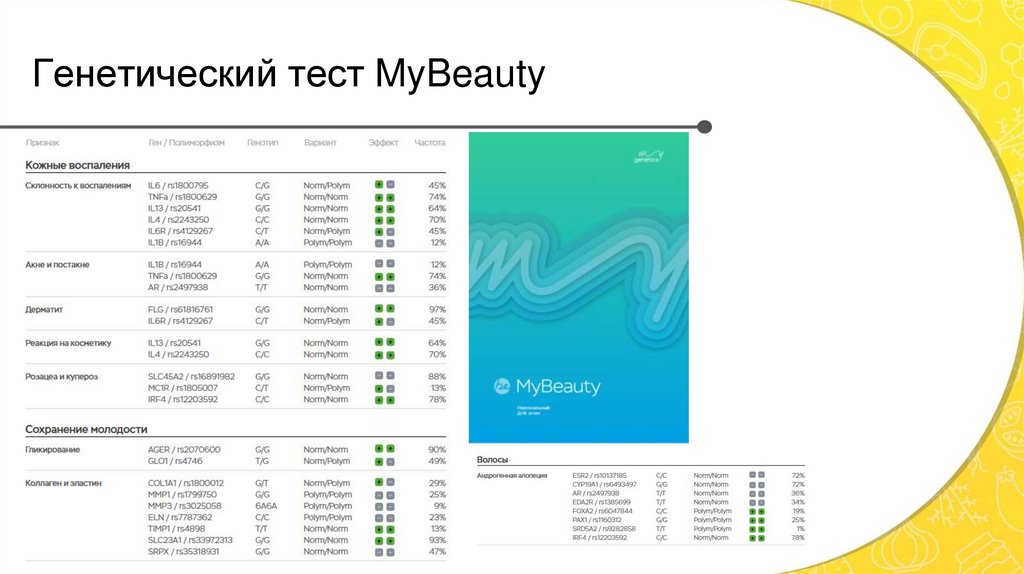Select section heading 'Волосы'

tap(492, 460)
